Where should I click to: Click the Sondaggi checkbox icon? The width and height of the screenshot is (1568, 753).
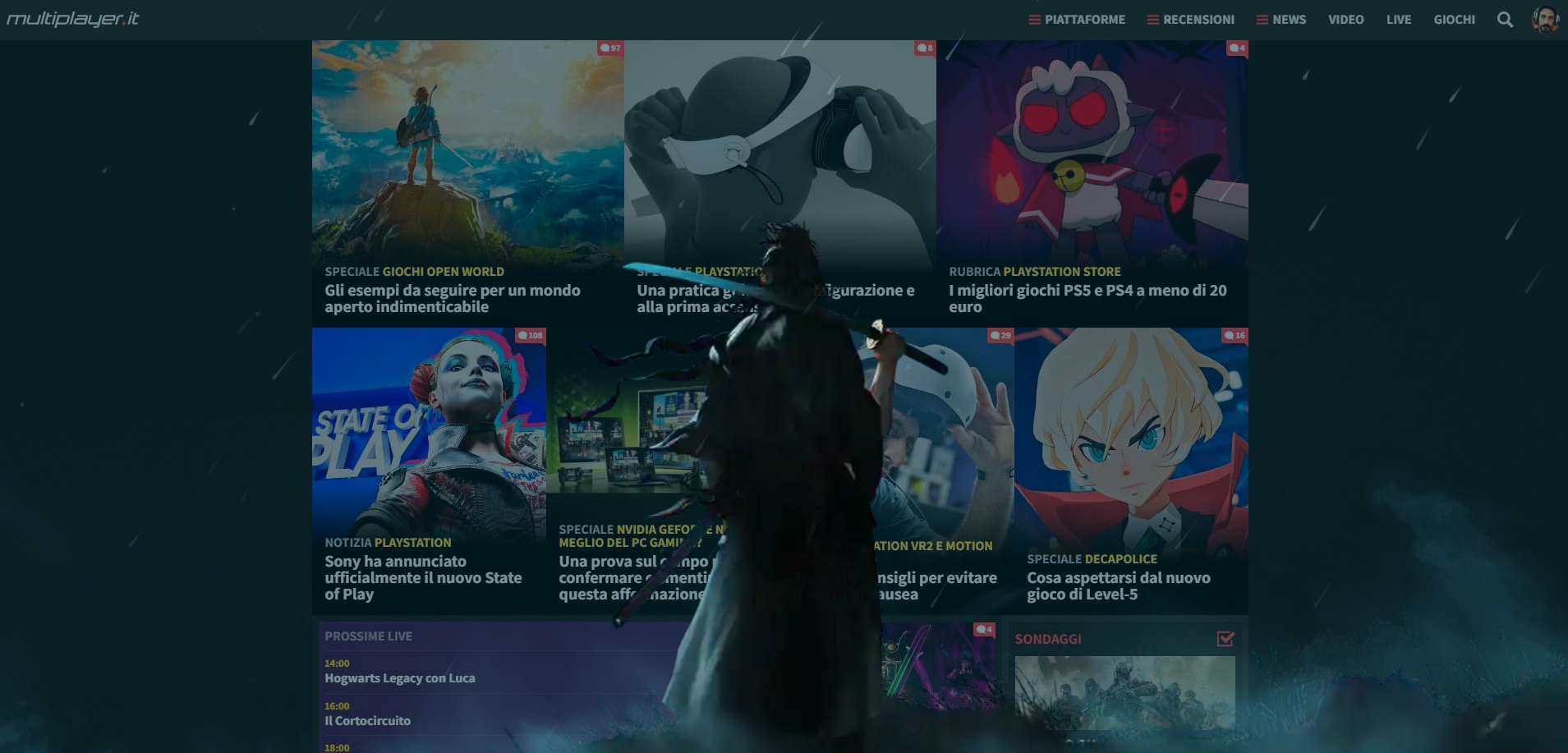tap(1225, 639)
